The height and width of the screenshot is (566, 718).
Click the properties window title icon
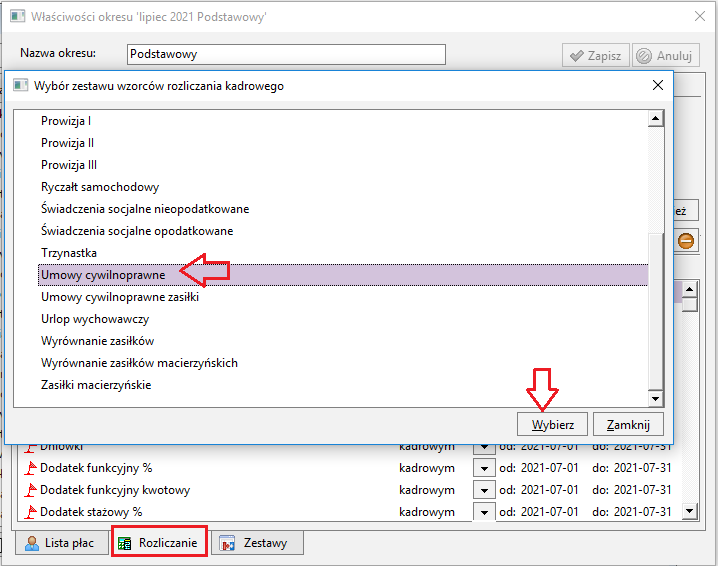click(18, 16)
